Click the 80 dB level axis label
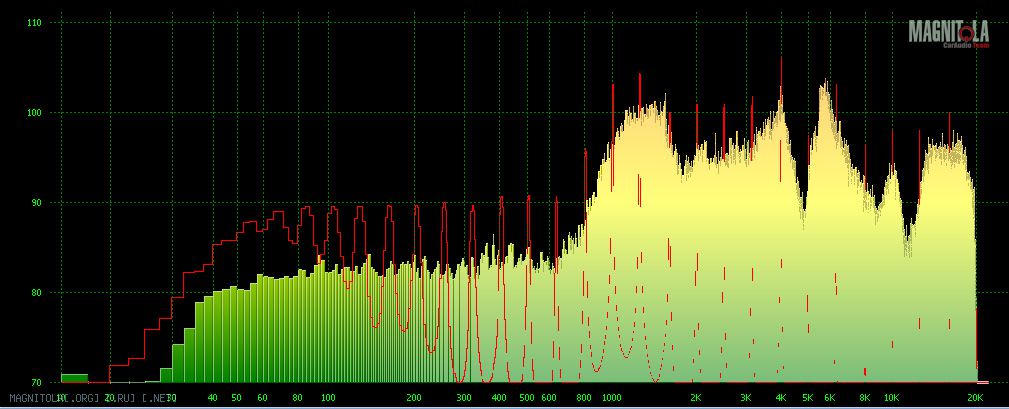Viewport: 1009px width, 409px height. (35, 292)
